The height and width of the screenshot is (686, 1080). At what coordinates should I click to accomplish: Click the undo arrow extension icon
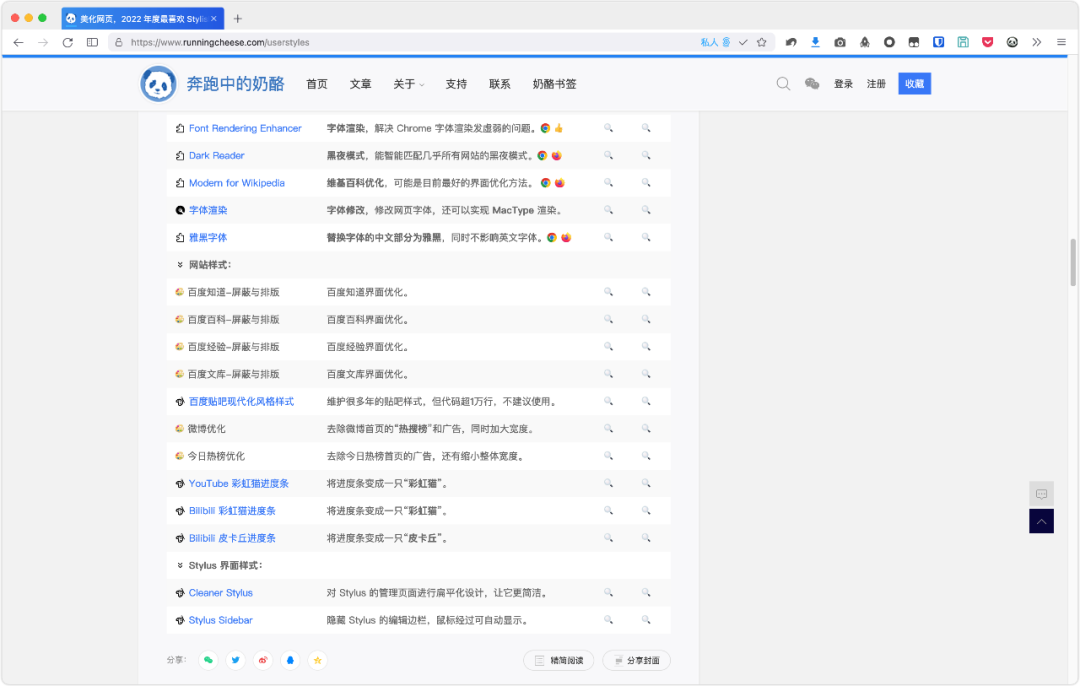(x=791, y=42)
